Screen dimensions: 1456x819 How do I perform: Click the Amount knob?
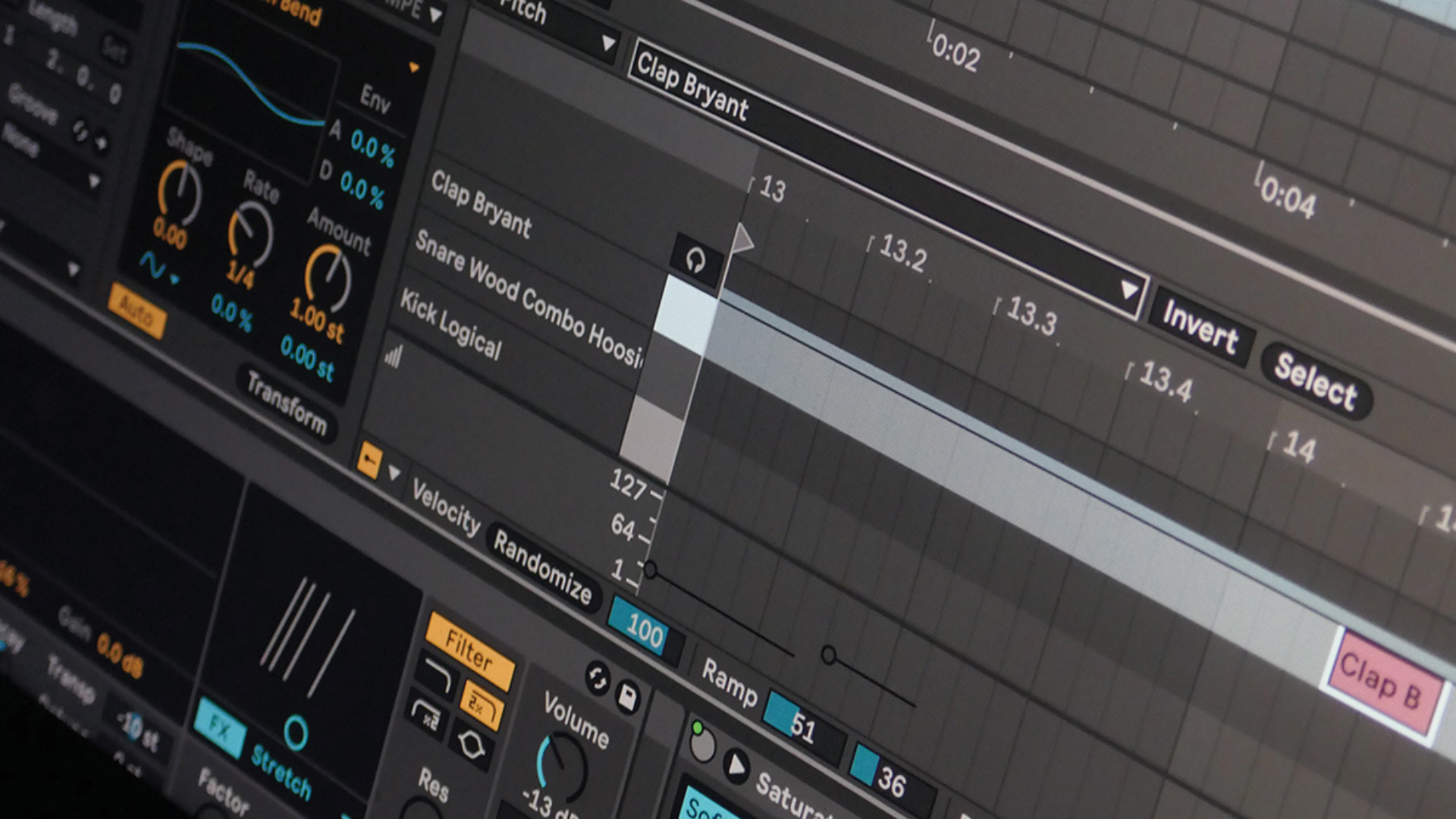coord(328,278)
